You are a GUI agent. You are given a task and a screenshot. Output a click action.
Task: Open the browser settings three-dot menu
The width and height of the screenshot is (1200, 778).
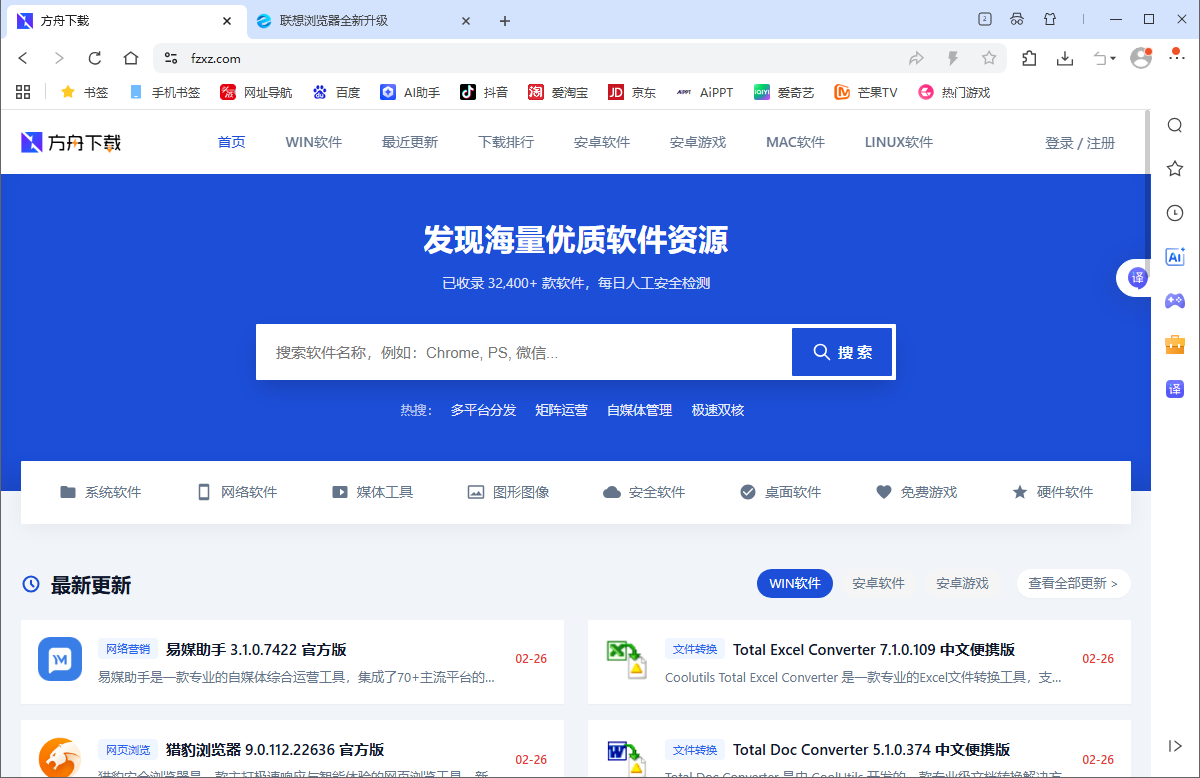pos(1177,58)
